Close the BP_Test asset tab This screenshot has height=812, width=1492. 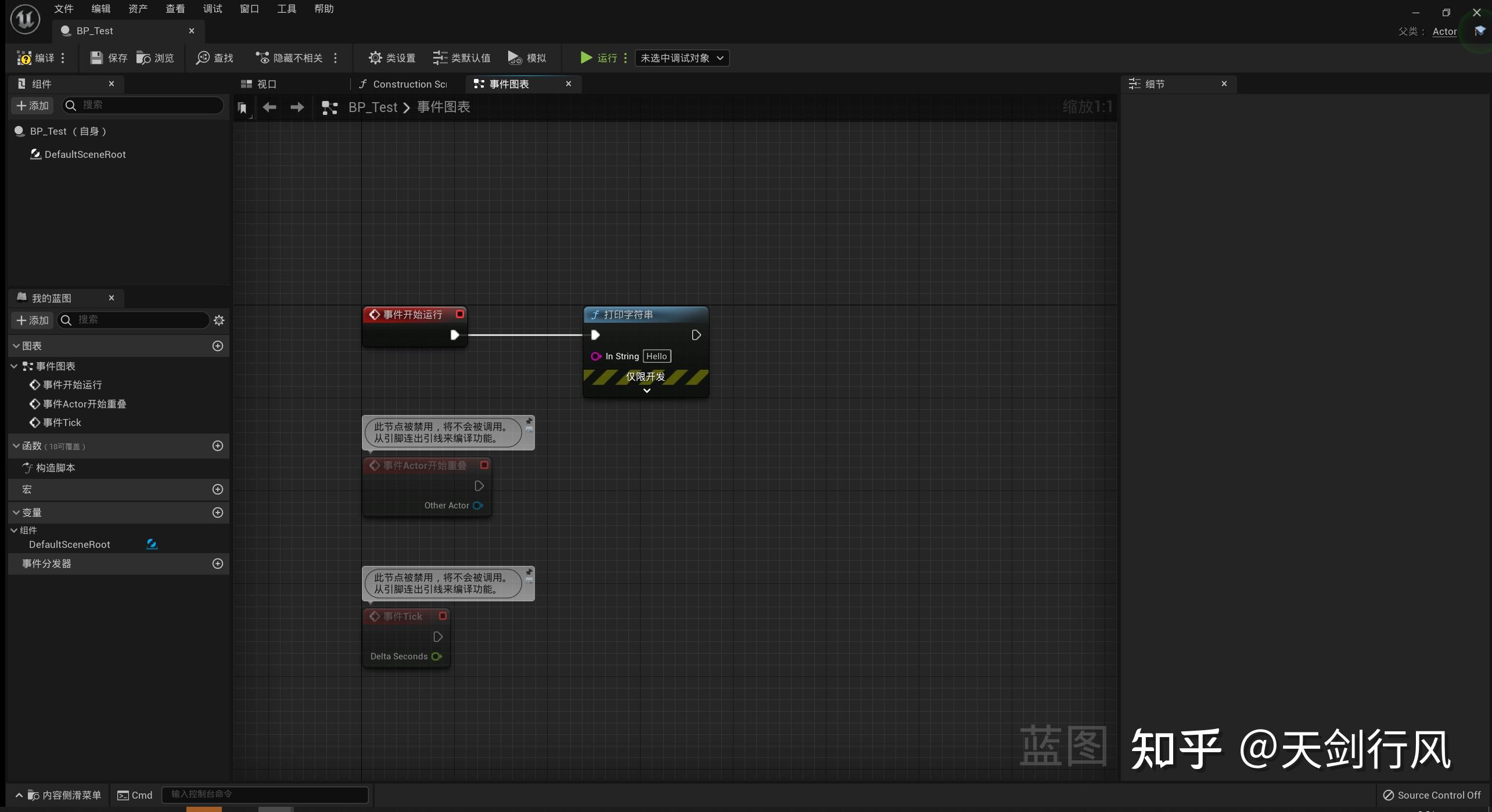coord(192,31)
